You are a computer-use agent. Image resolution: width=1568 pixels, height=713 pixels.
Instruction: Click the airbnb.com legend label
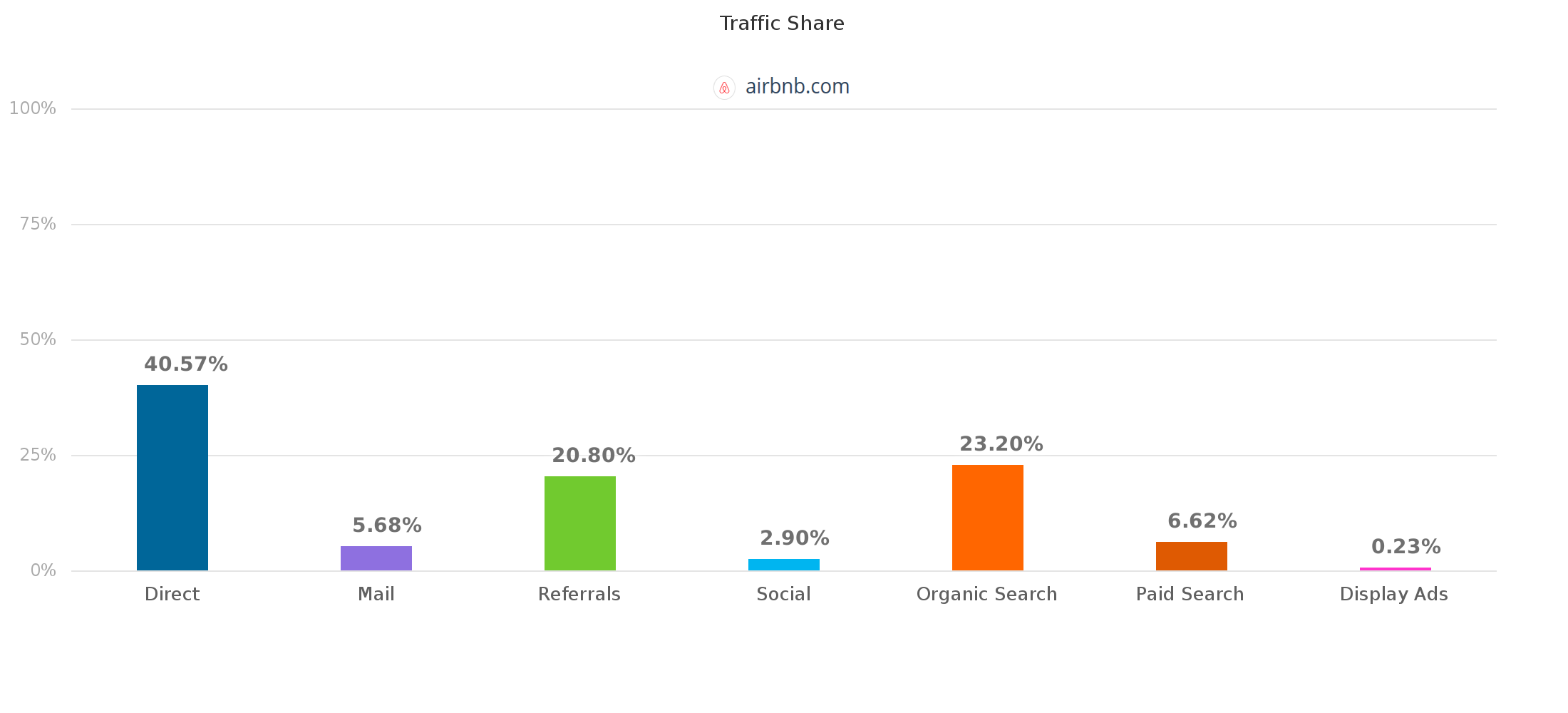point(797,87)
